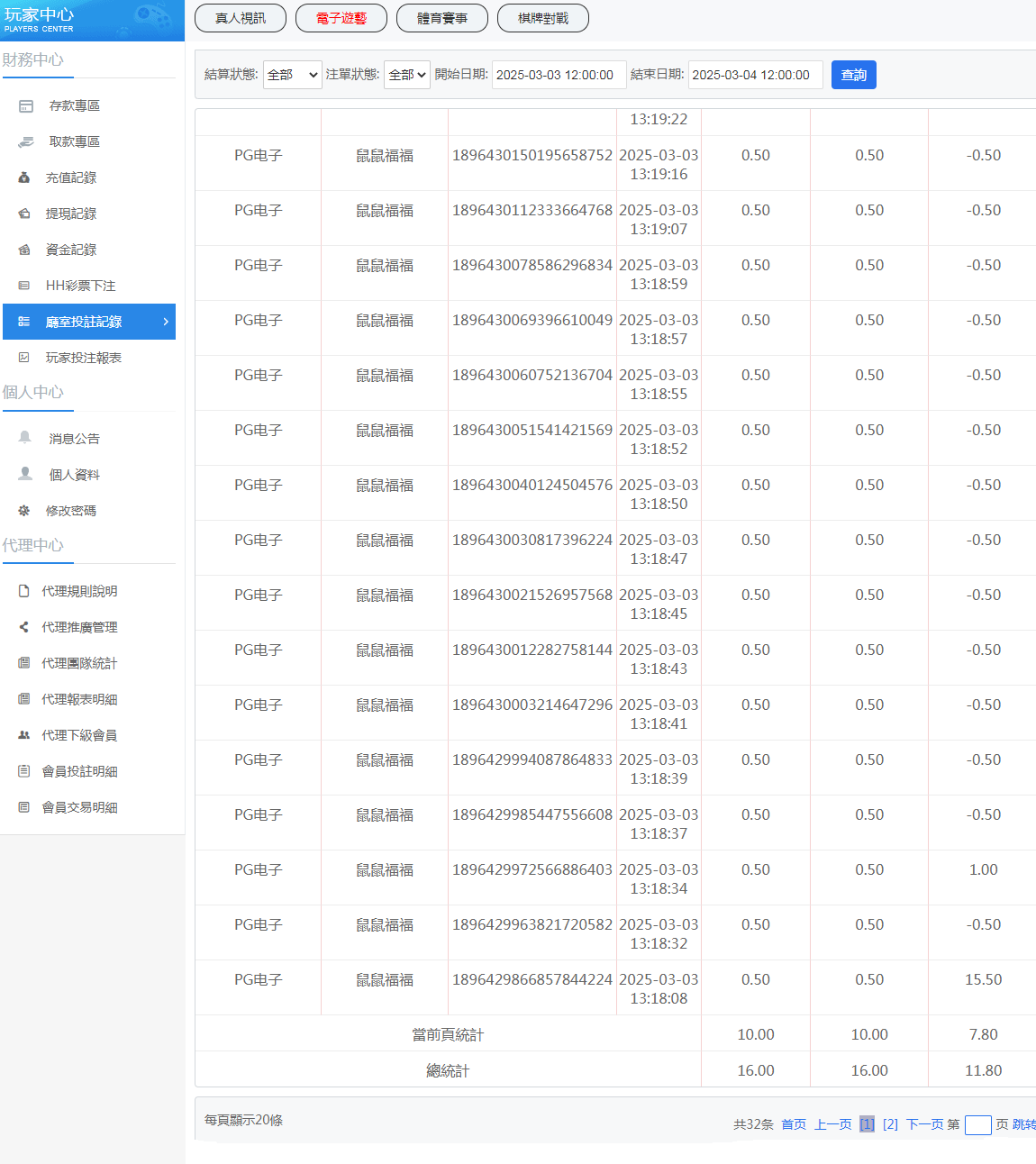Switch to the 體育賽事 tab
The height and width of the screenshot is (1164, 1036).
(442, 18)
